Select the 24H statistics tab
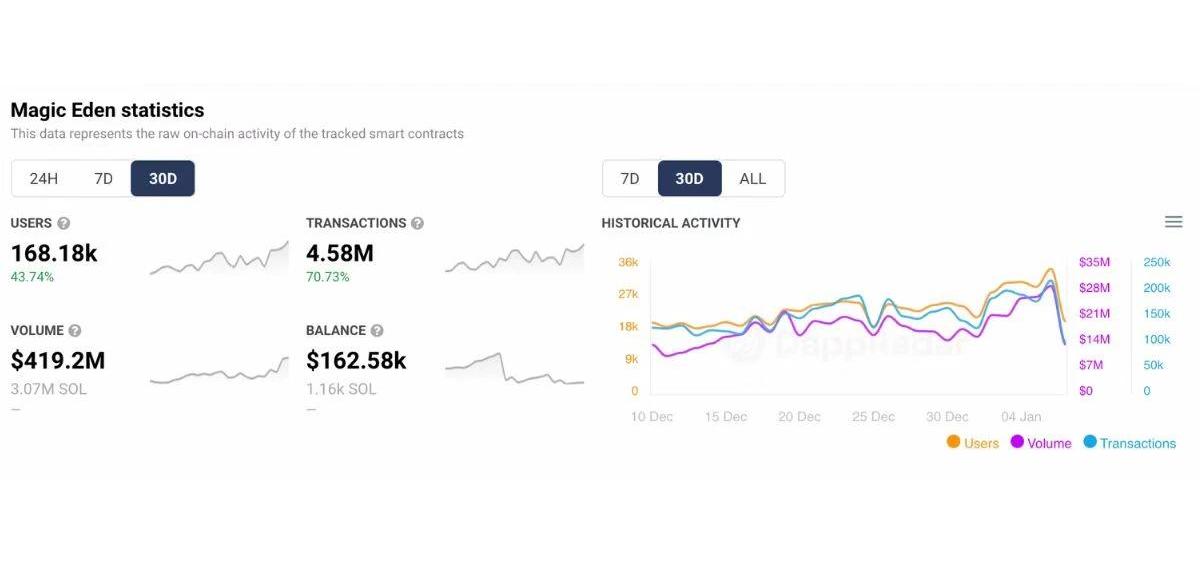 pyautogui.click(x=44, y=179)
